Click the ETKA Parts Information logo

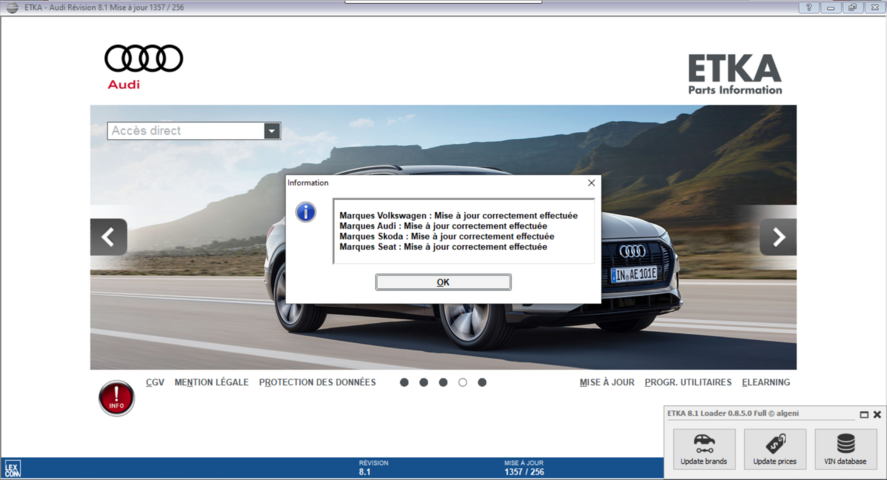coord(735,74)
